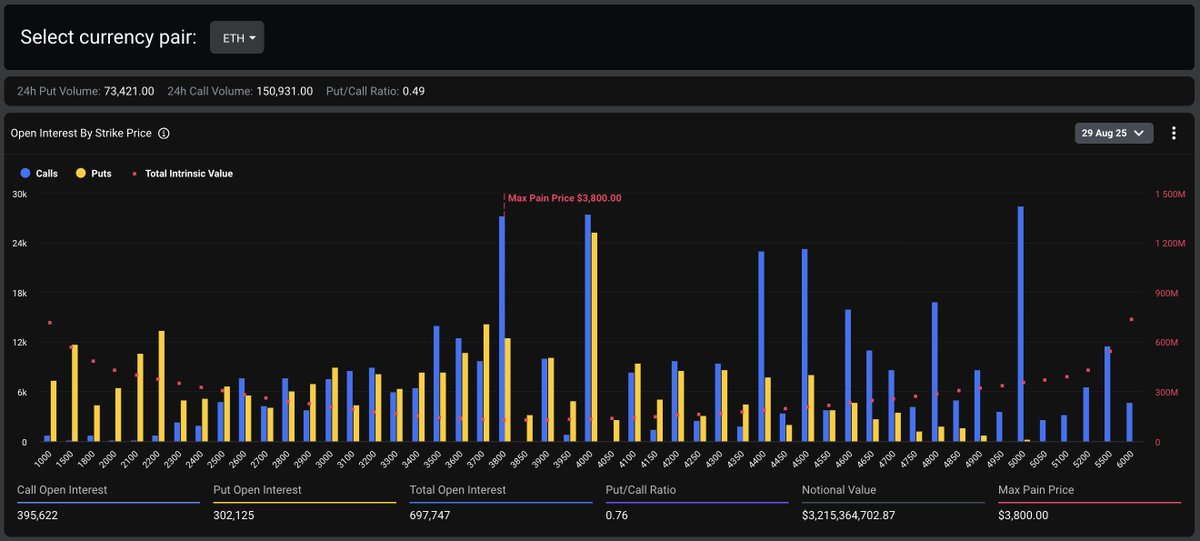
Task: Click the 4500 strike label on x-axis
Action: (x=800, y=457)
